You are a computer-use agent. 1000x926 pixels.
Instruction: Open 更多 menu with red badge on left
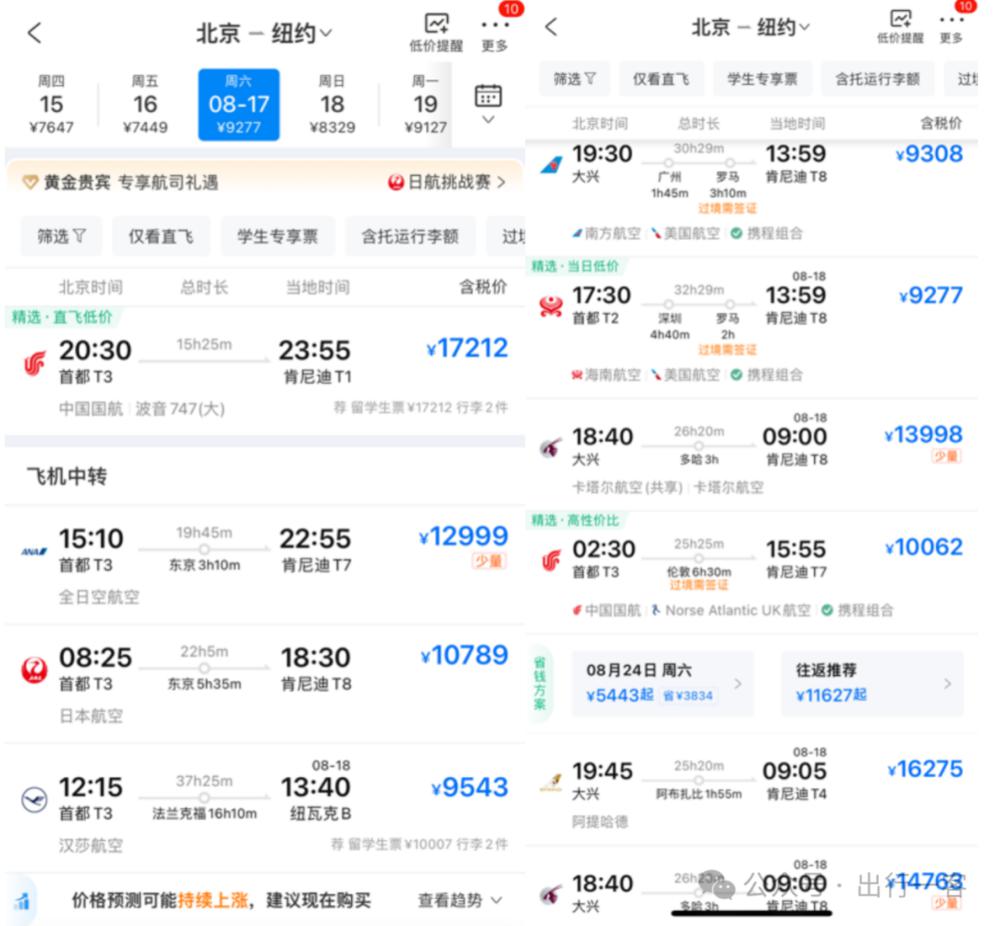(x=494, y=32)
